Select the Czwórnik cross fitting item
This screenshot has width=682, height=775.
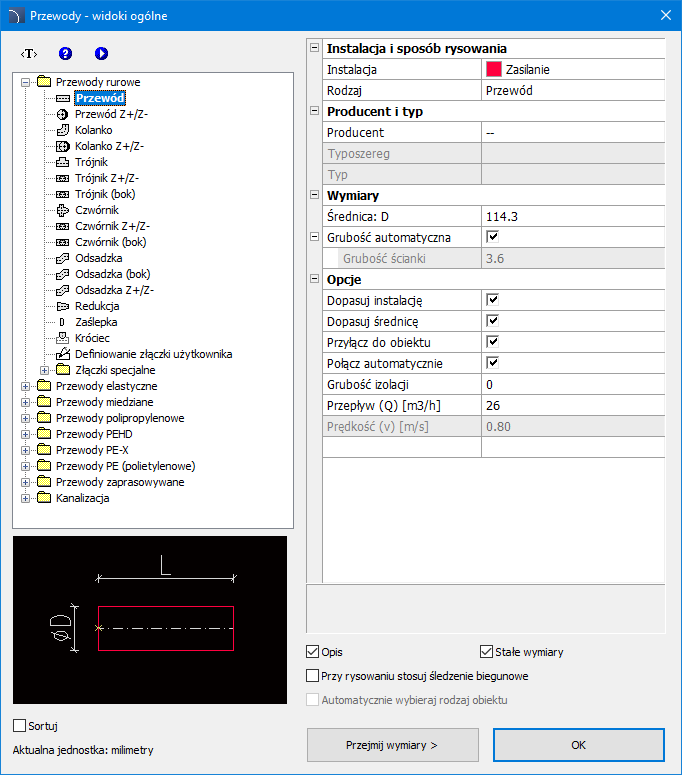(x=96, y=210)
